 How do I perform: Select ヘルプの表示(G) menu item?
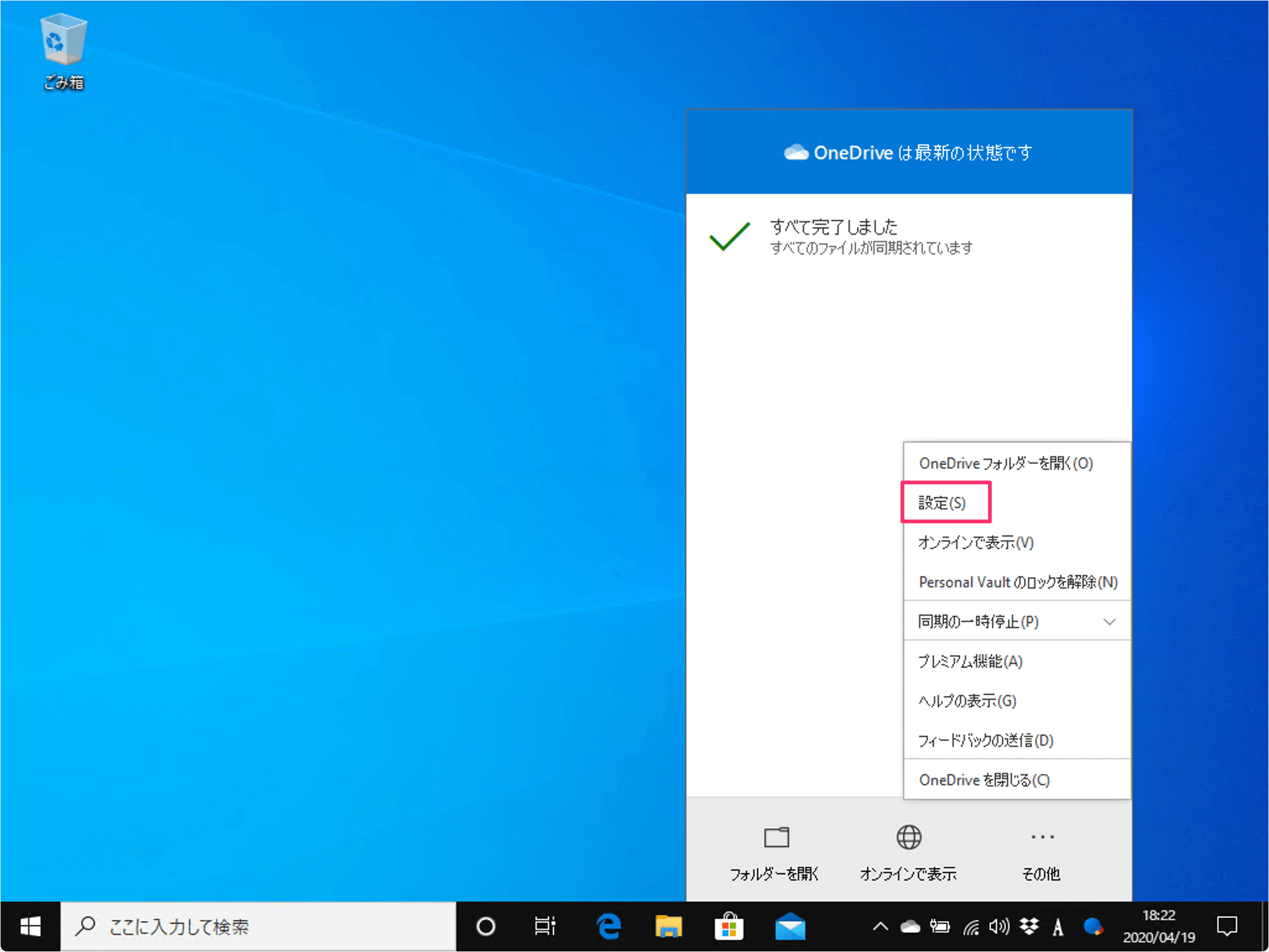[x=1017, y=701]
